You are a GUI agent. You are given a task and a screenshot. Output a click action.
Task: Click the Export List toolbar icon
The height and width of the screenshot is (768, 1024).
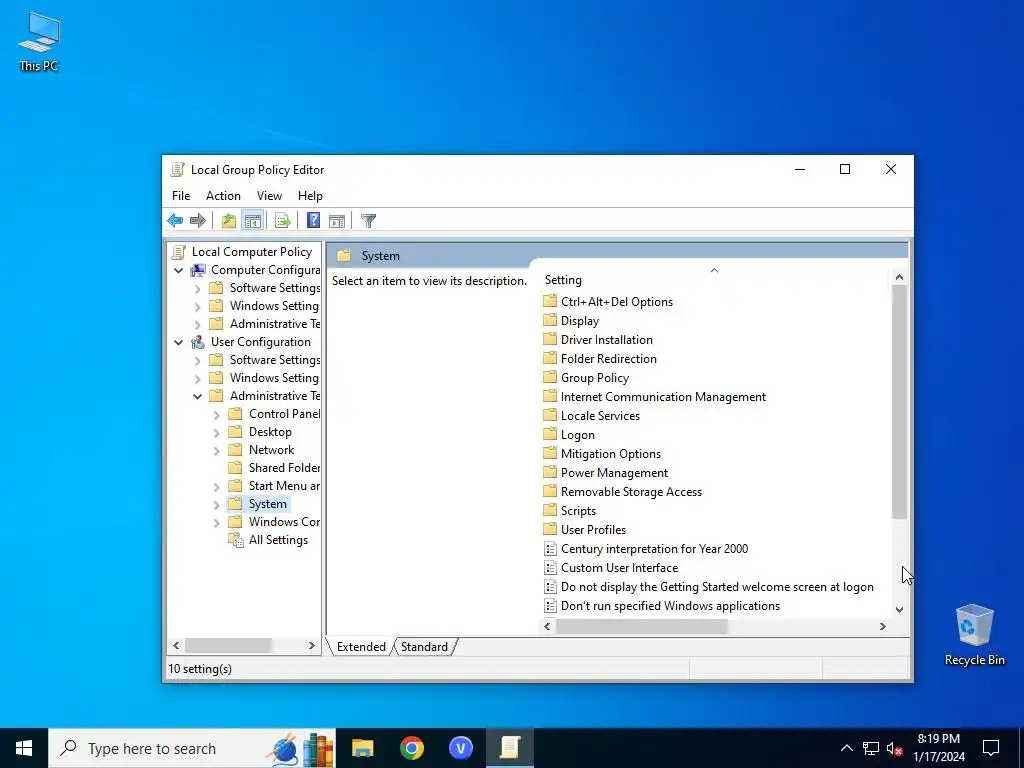[x=283, y=221]
